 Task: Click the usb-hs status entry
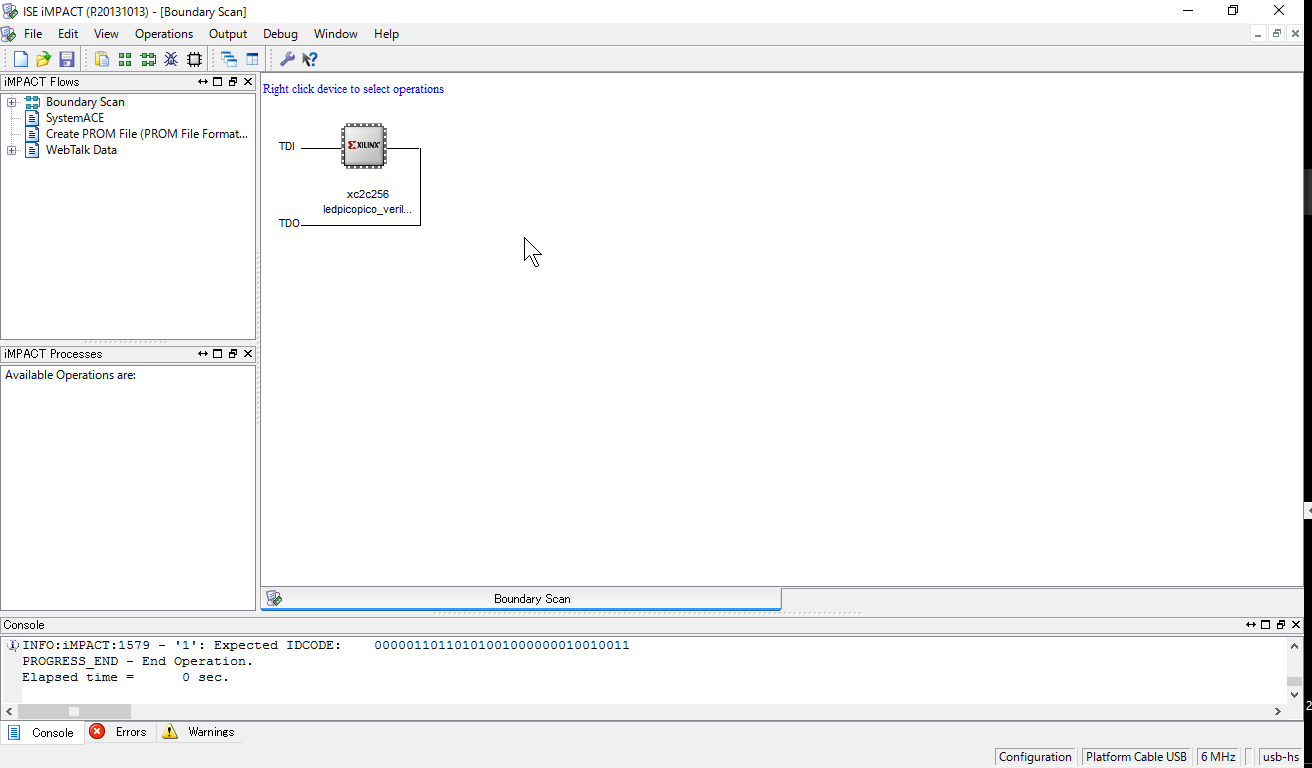pyautogui.click(x=1281, y=757)
